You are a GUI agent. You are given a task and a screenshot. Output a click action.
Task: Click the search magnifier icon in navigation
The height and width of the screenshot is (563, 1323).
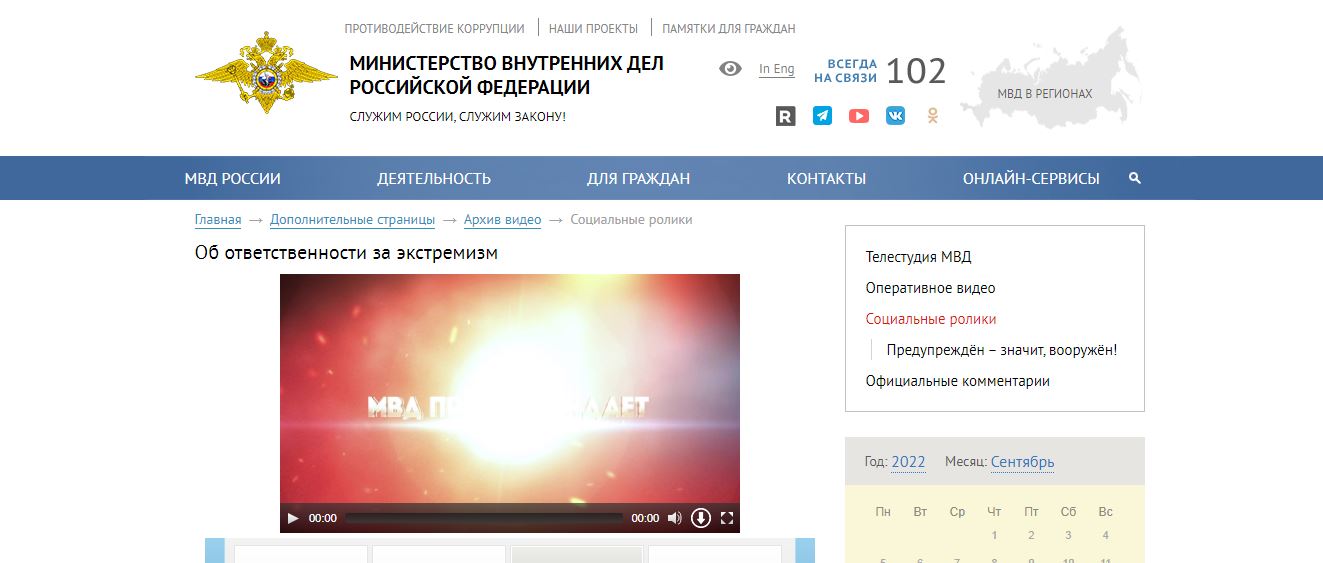(x=1134, y=178)
